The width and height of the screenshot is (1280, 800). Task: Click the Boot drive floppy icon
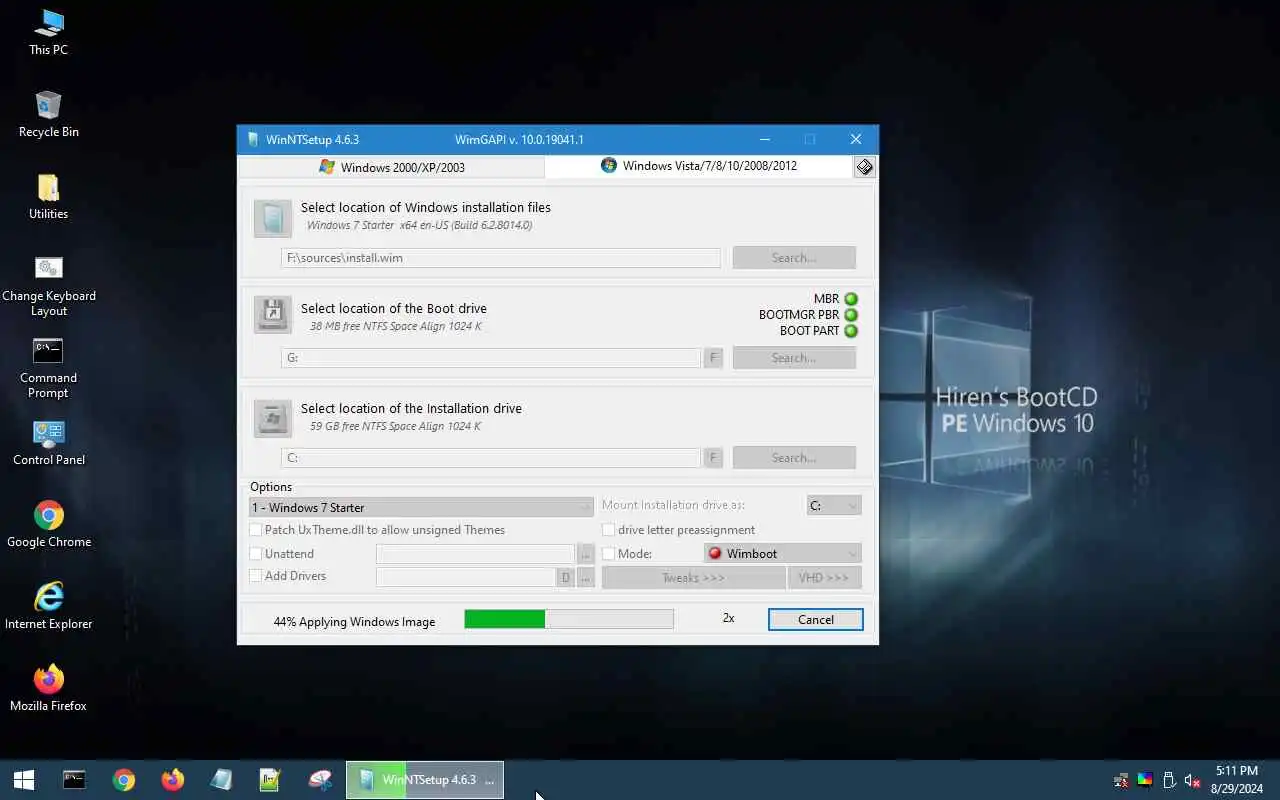[272, 314]
